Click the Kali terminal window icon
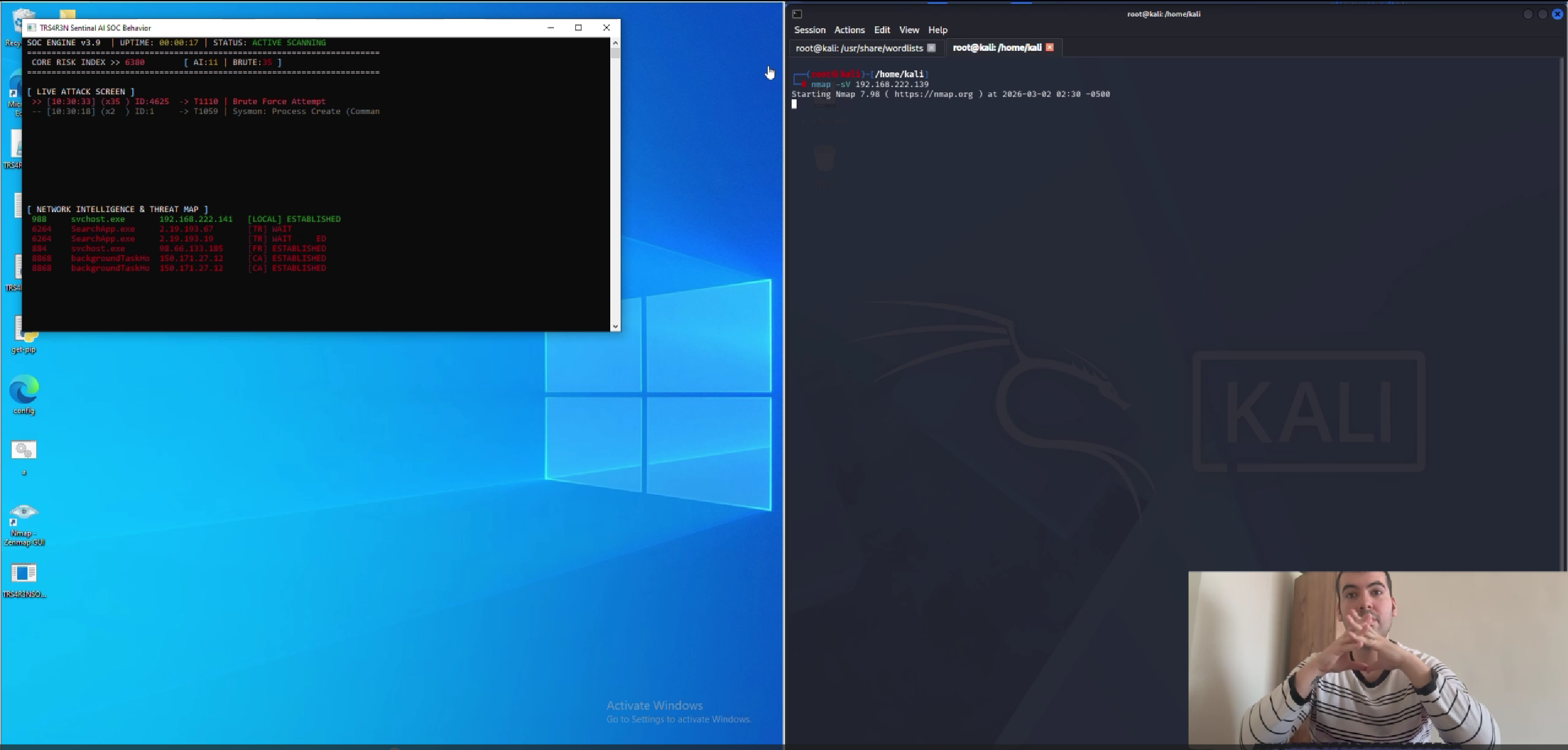1568x750 pixels. click(797, 14)
